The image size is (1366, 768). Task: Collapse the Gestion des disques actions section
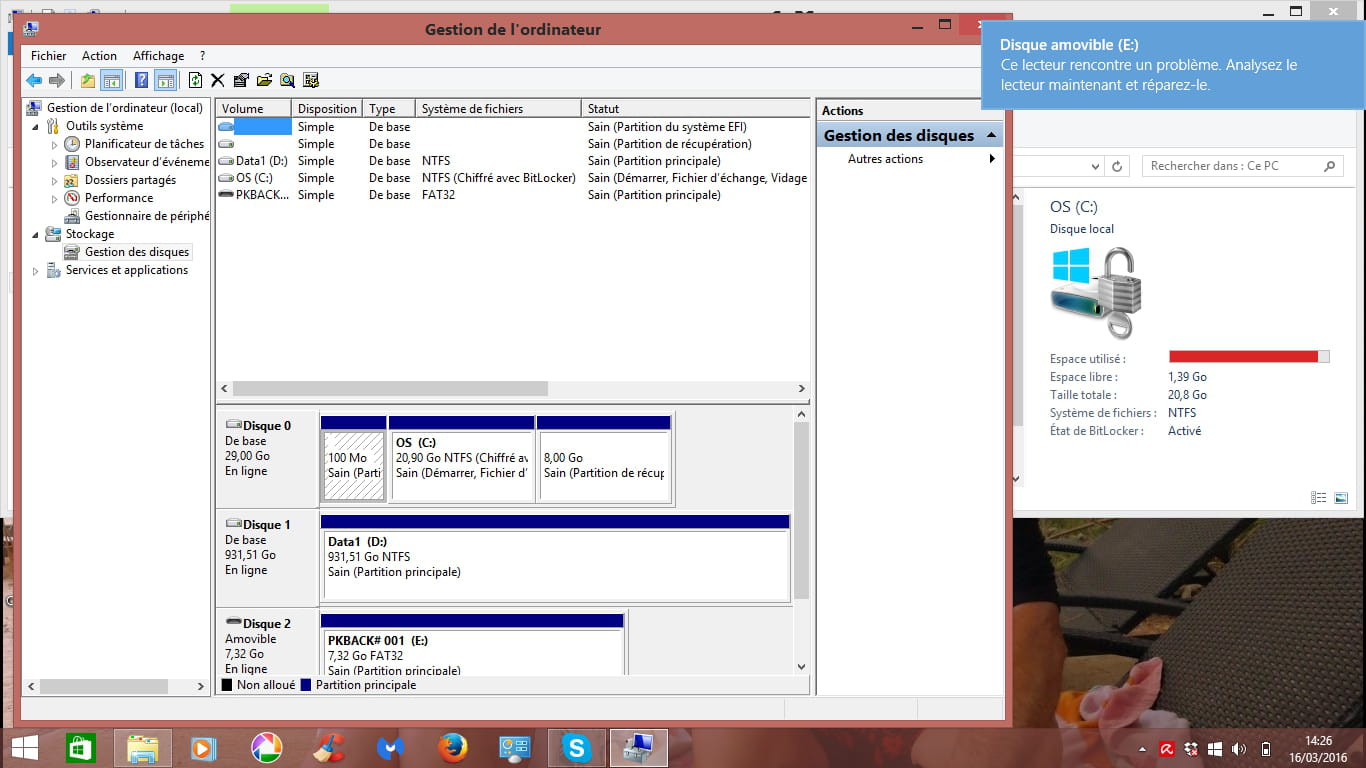click(x=991, y=136)
